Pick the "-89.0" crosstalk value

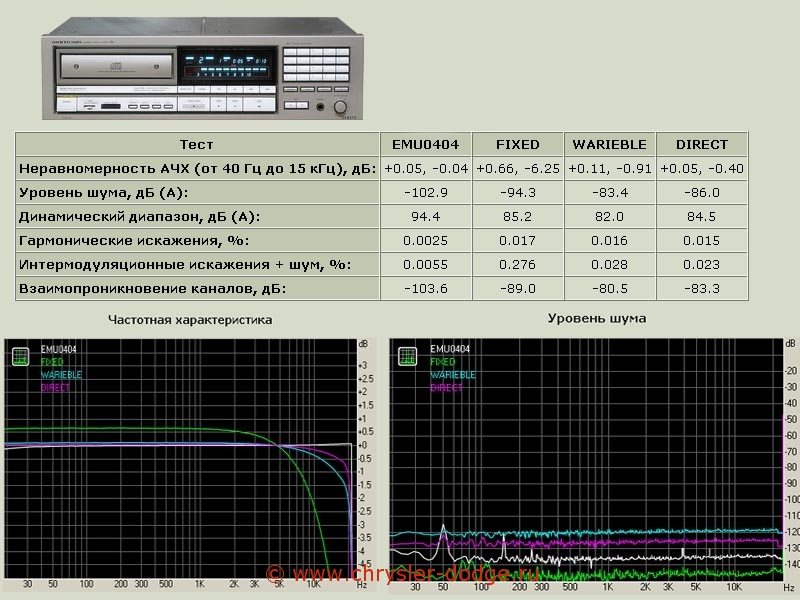click(518, 288)
